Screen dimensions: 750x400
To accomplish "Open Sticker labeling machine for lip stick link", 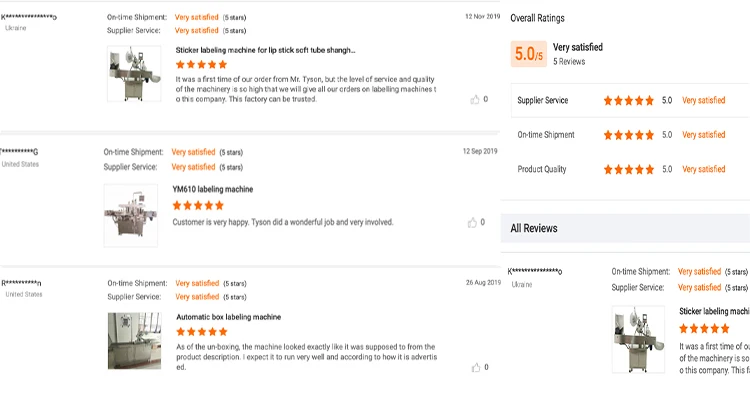I will 265,49.
